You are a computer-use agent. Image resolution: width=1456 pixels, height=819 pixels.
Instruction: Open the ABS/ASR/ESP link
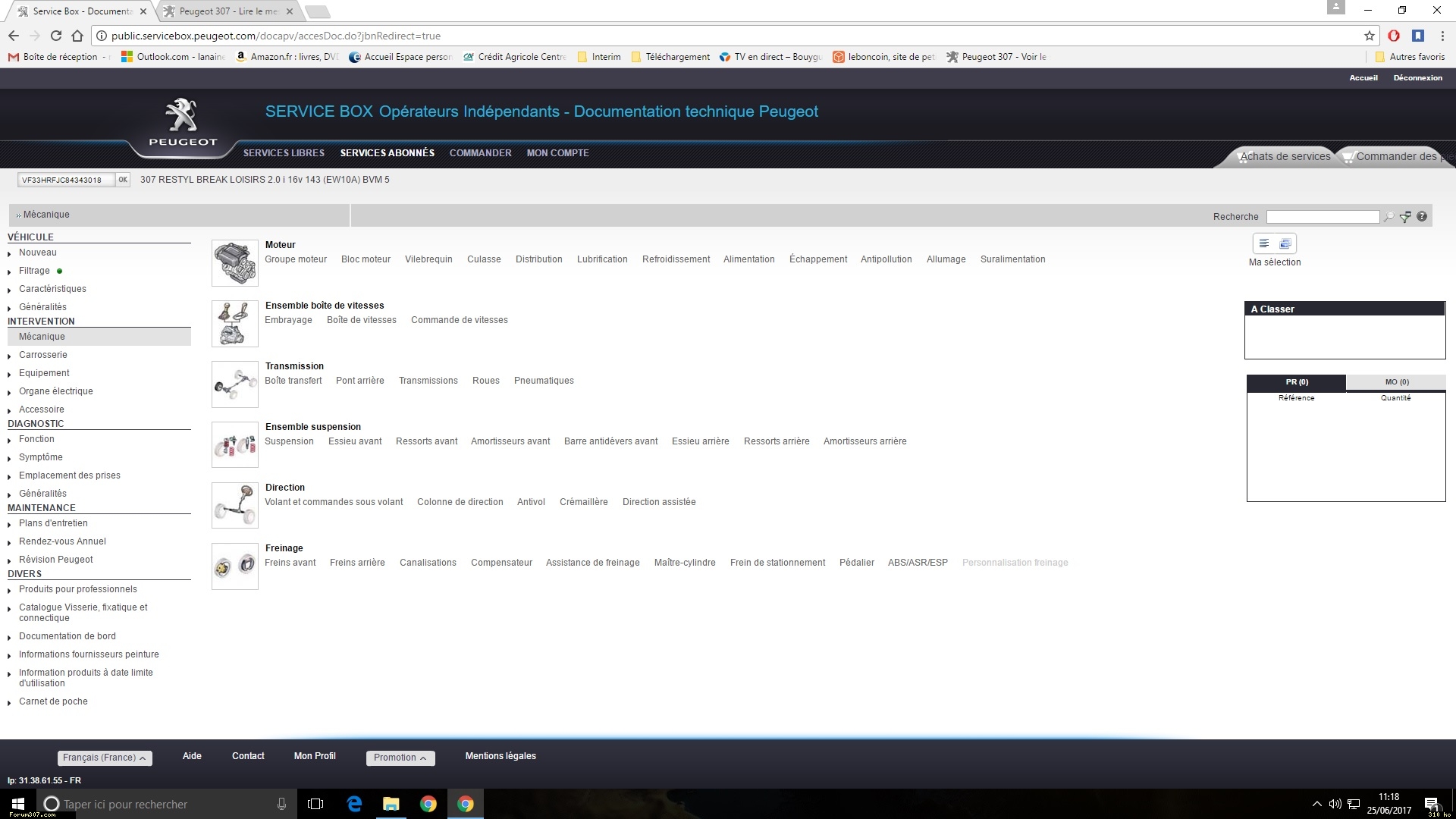coord(918,563)
